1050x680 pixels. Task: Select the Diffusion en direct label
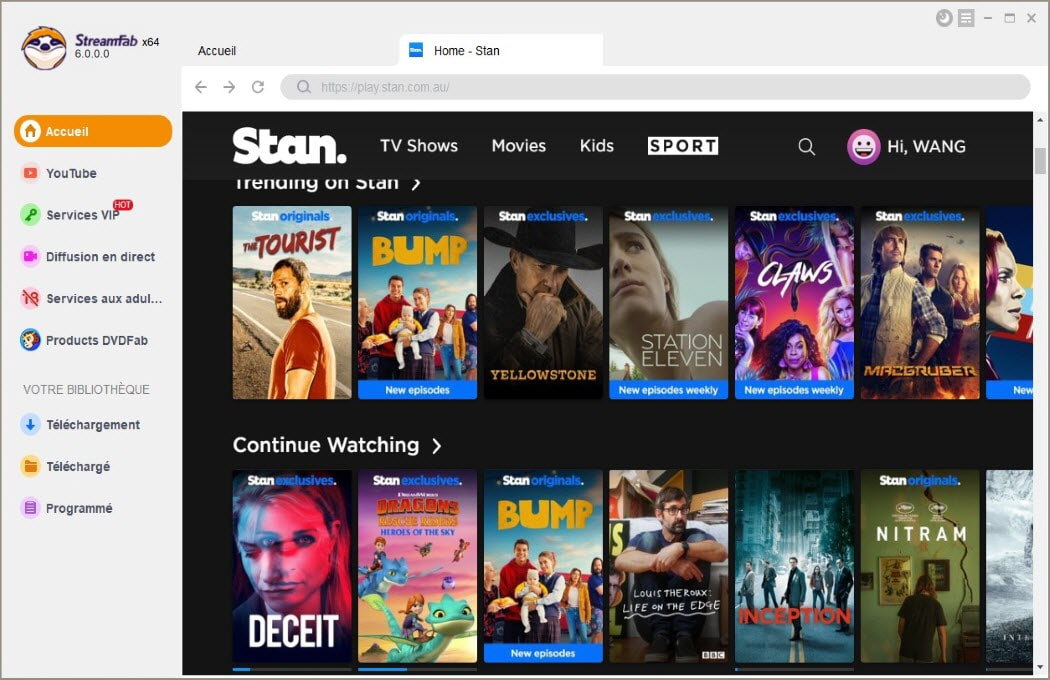click(100, 257)
